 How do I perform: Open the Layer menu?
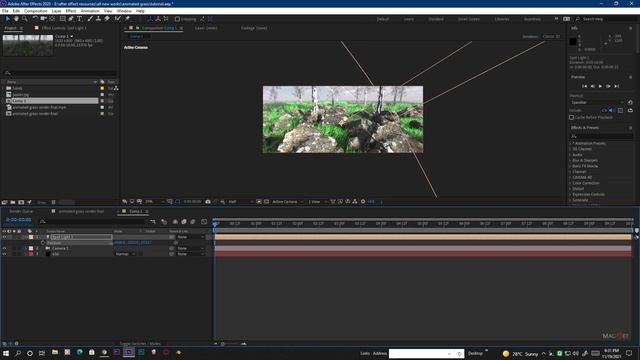click(56, 11)
